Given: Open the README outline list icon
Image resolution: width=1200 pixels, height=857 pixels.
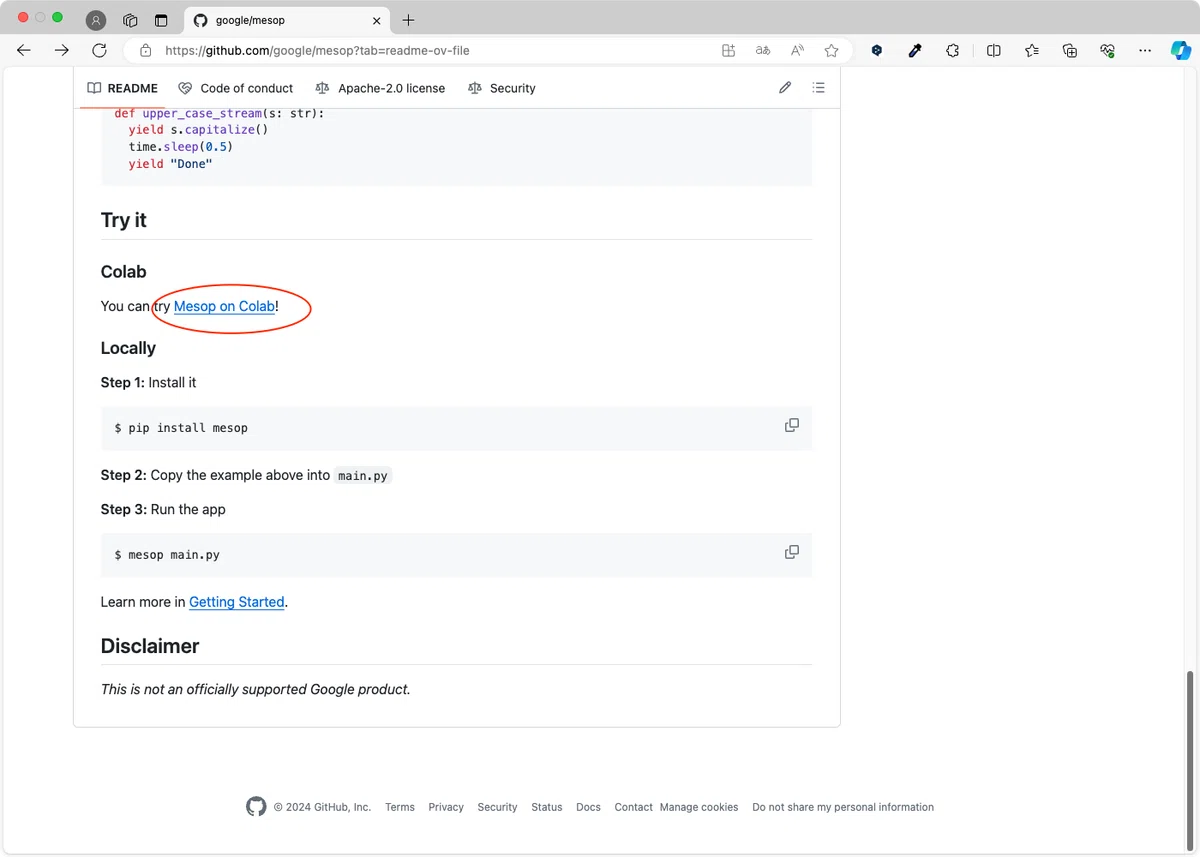Looking at the screenshot, I should [x=819, y=88].
